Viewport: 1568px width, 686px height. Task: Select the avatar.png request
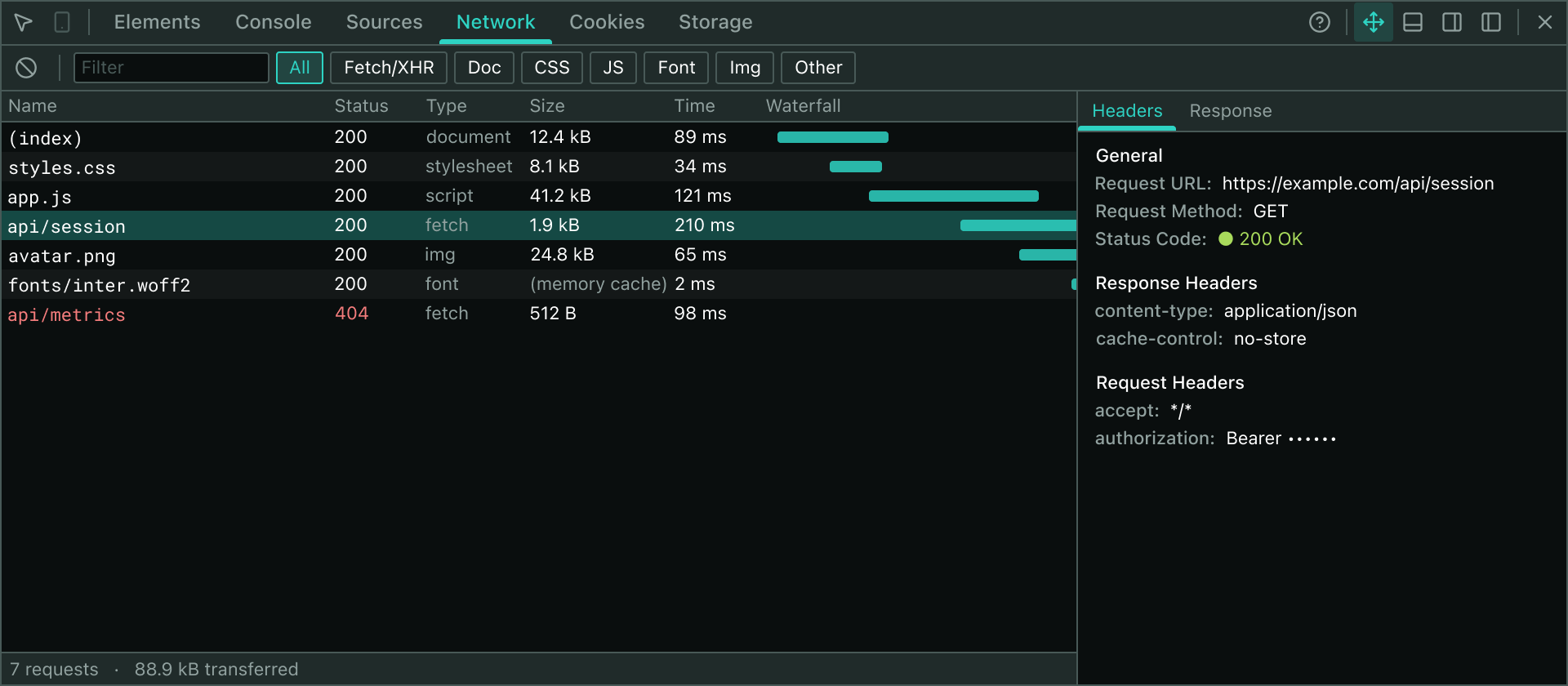point(539,255)
